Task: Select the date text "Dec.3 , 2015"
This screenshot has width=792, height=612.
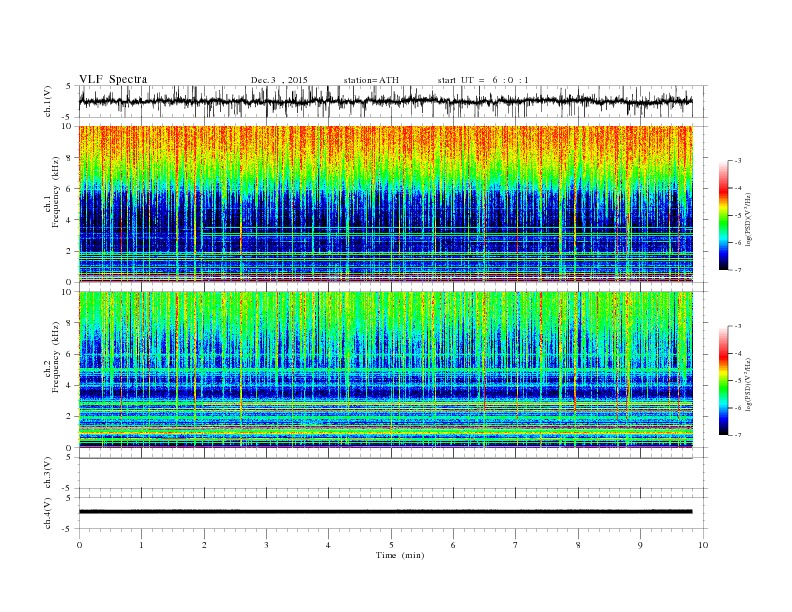Action: 279,80
